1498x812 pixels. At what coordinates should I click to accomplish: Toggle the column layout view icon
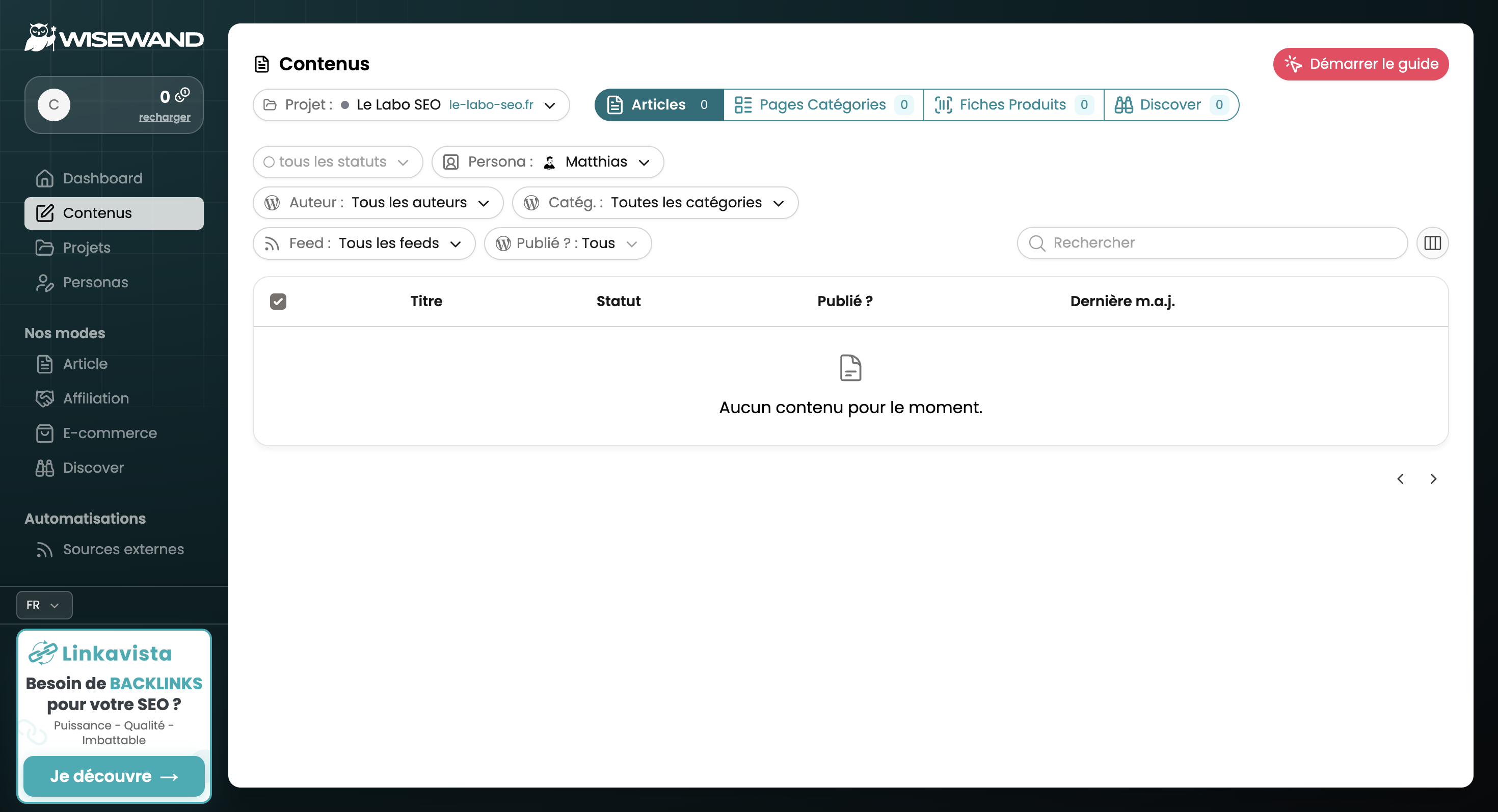(x=1432, y=243)
